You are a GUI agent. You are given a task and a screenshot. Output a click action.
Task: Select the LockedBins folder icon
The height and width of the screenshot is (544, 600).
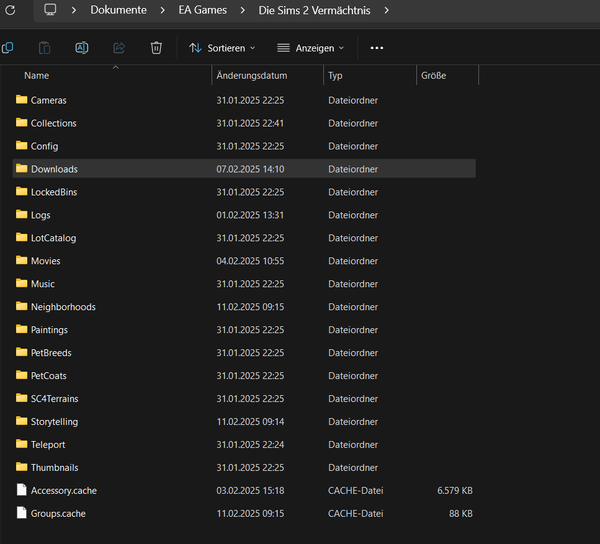point(21,192)
